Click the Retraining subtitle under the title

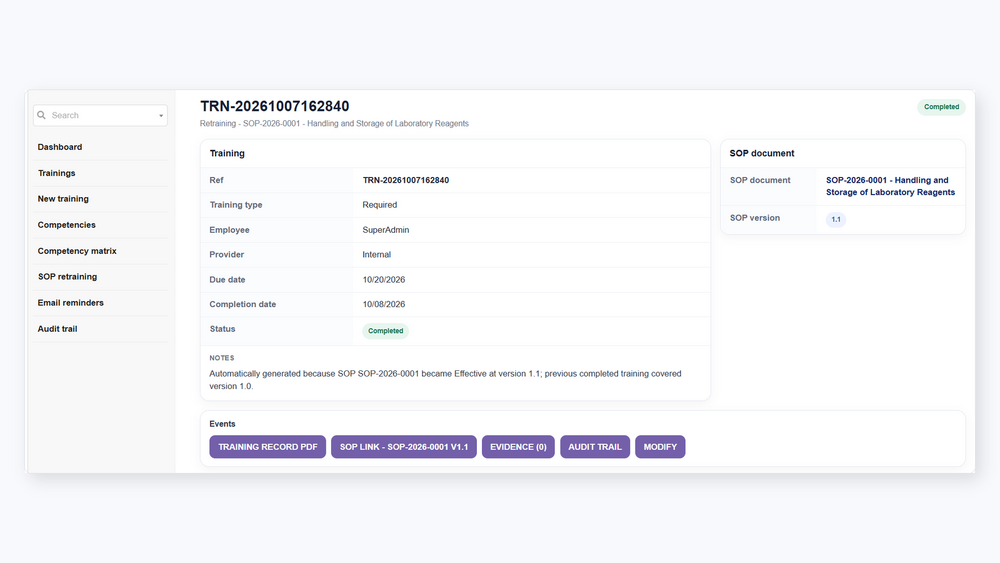click(x=334, y=124)
